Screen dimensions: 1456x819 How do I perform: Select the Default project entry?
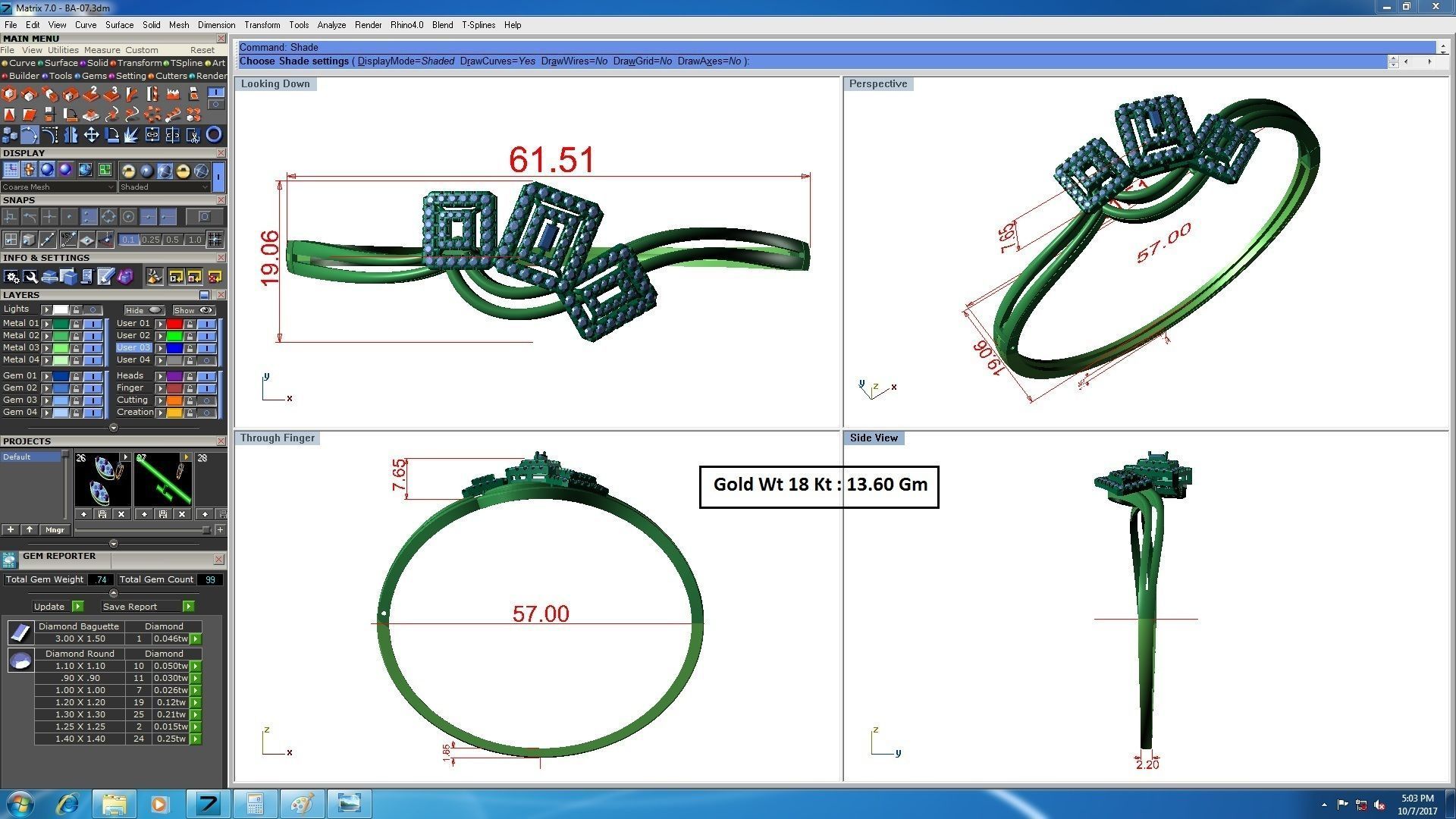(x=30, y=457)
